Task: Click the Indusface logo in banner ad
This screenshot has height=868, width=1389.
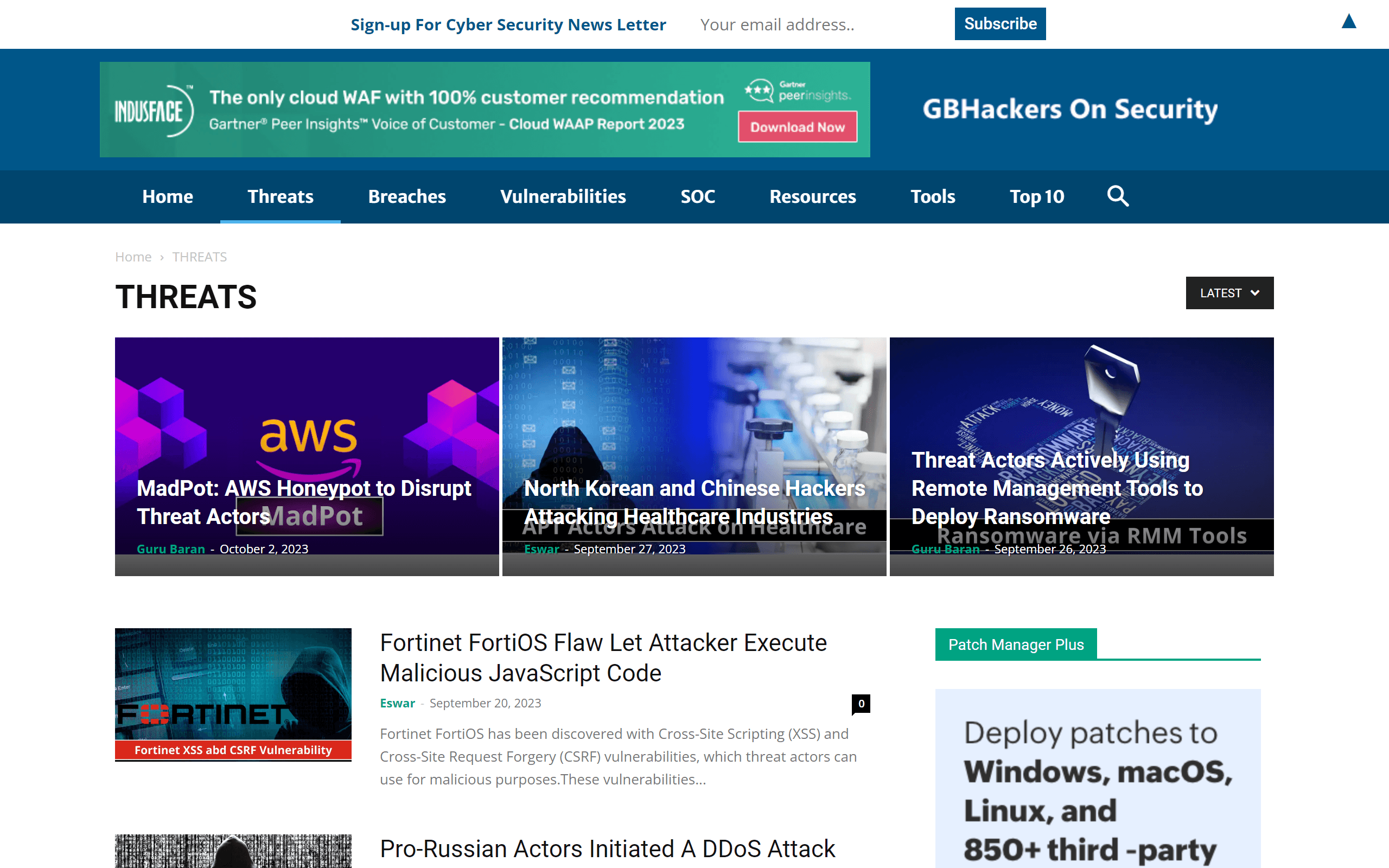Action: pos(153,111)
